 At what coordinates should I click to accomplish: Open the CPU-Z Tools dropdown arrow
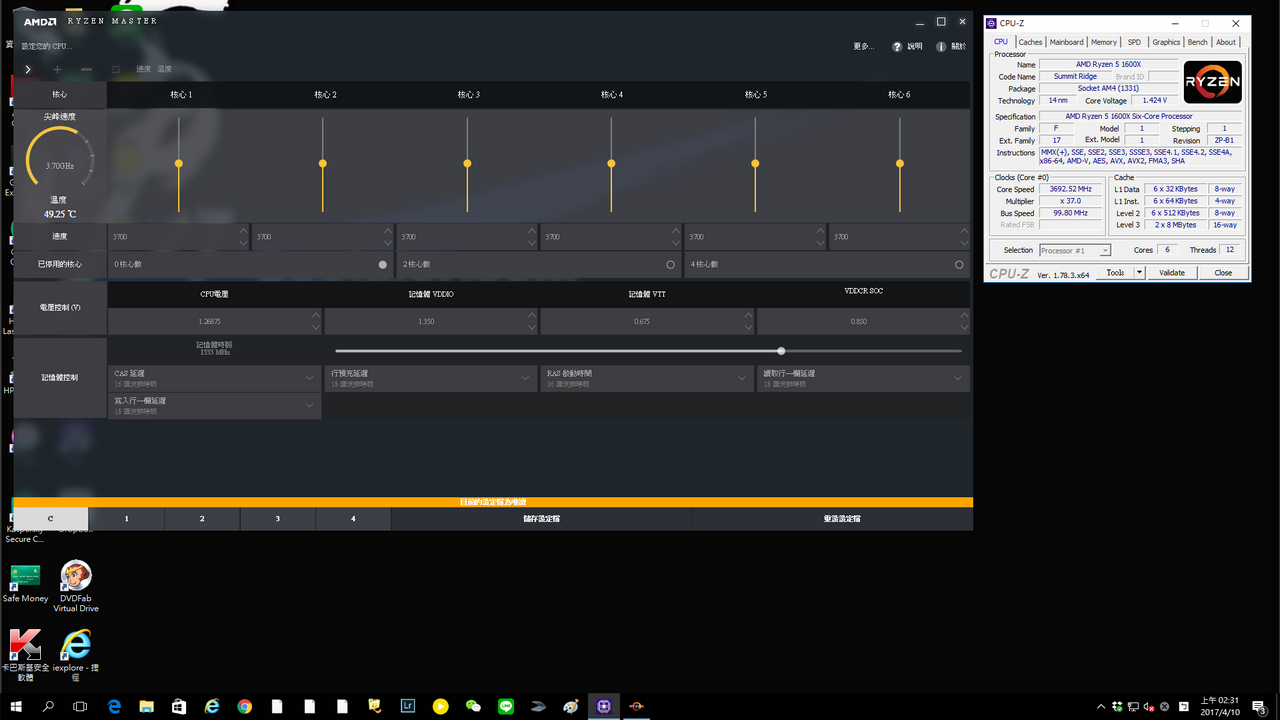coord(1139,272)
